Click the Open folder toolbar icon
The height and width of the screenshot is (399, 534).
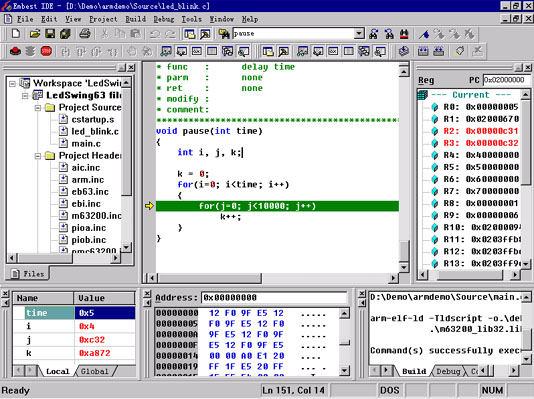[34, 33]
